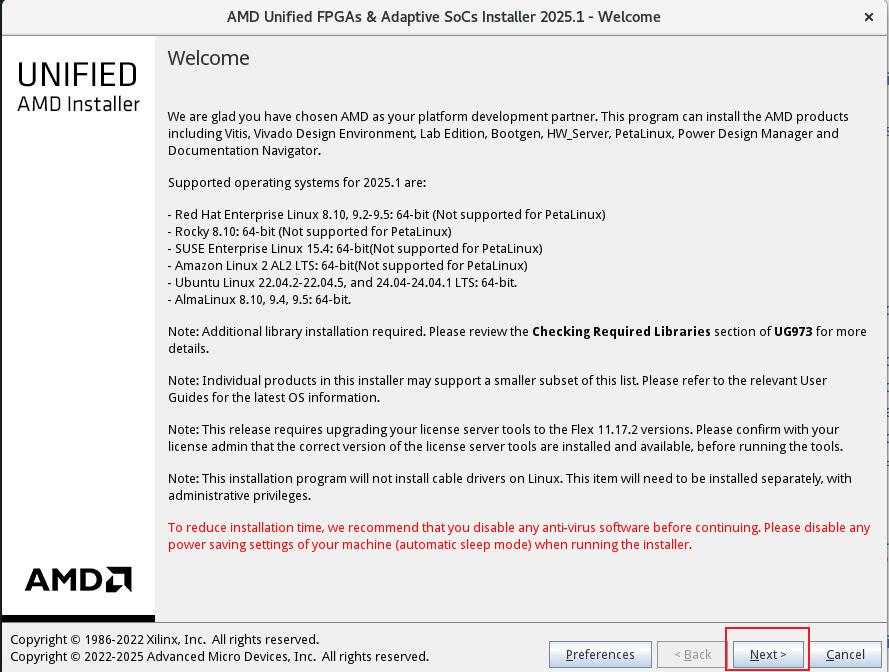Click the installer window title bar

(443, 17)
